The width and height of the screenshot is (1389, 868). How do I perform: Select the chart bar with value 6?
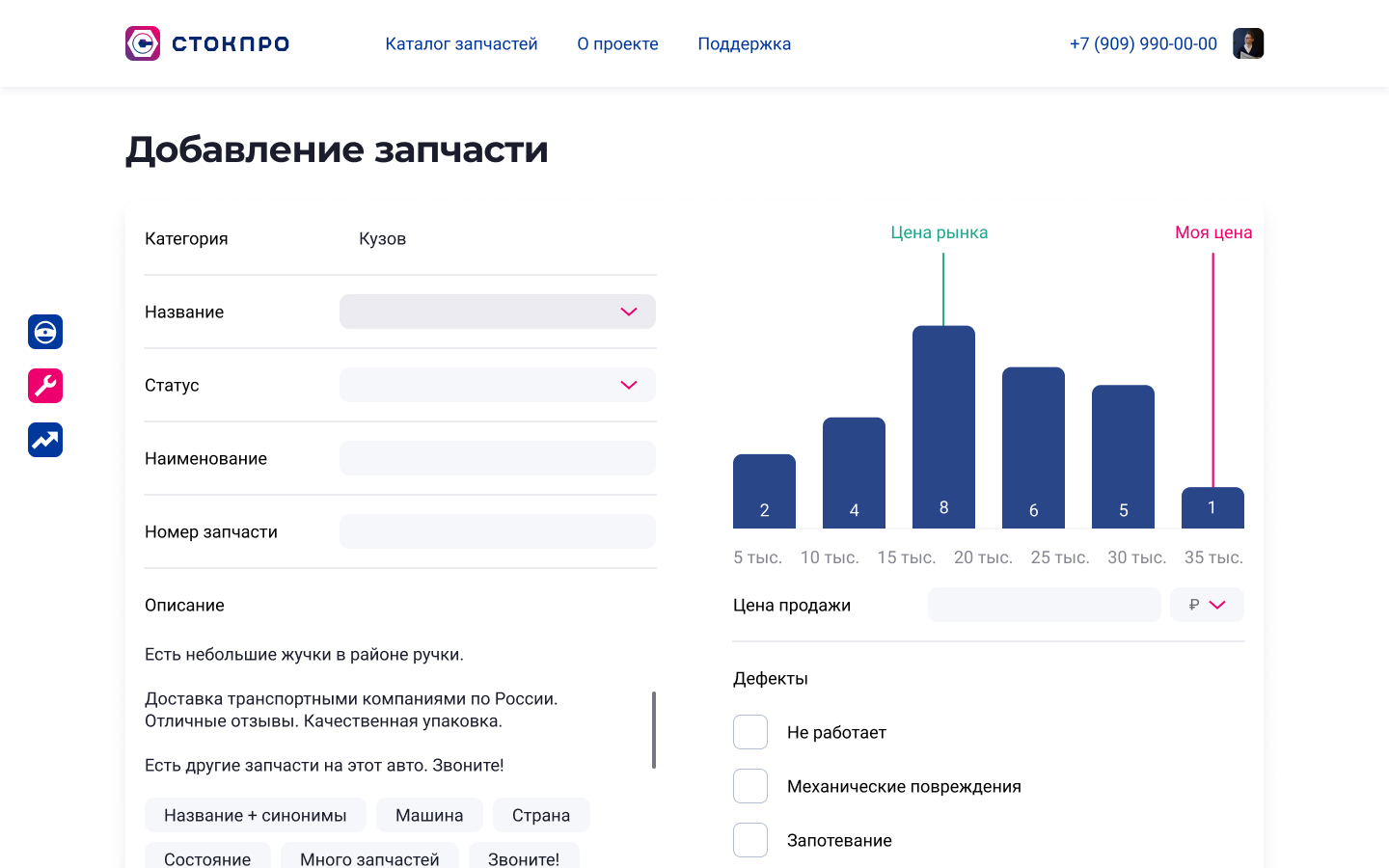1033,448
